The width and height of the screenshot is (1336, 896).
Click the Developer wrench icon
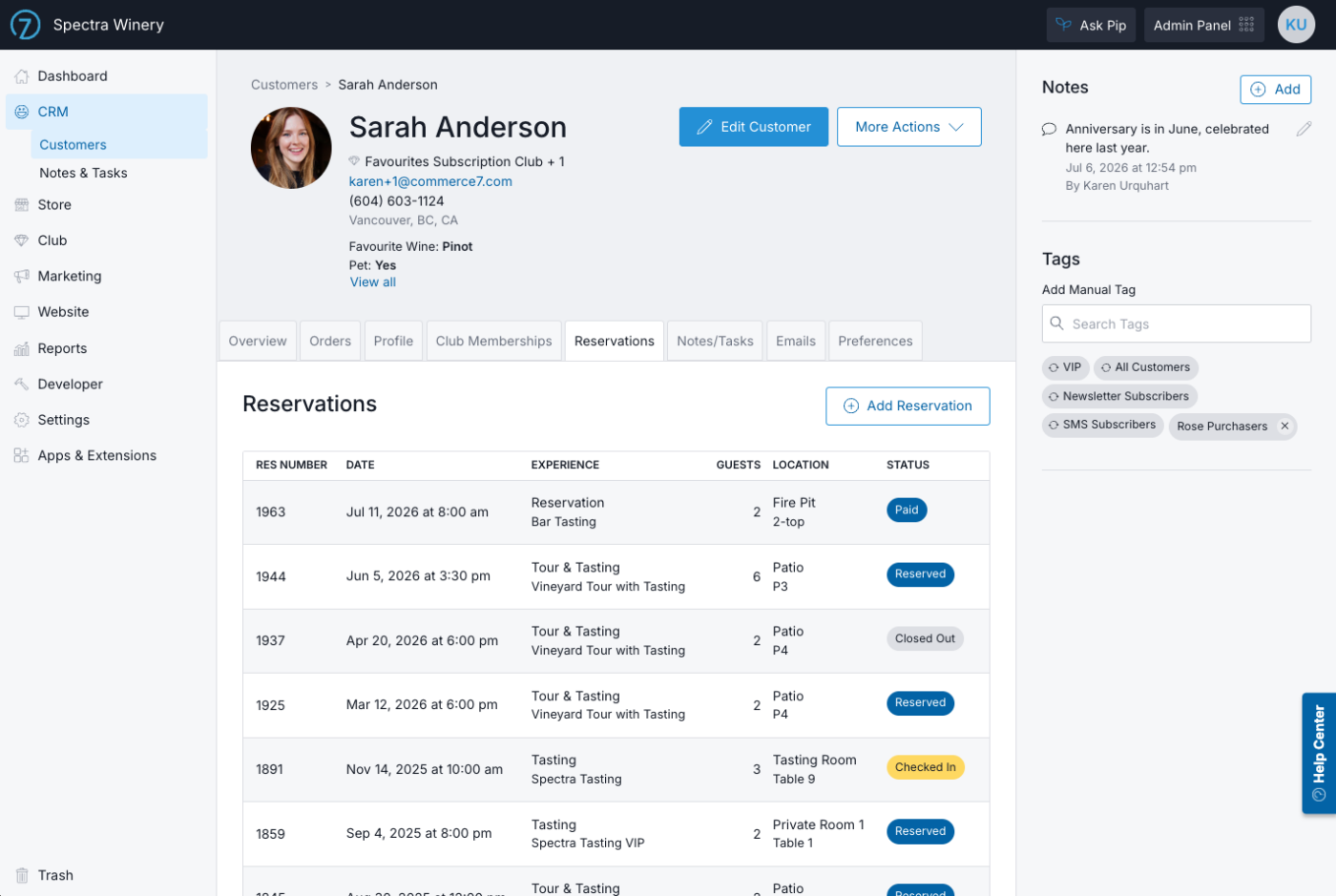point(21,385)
